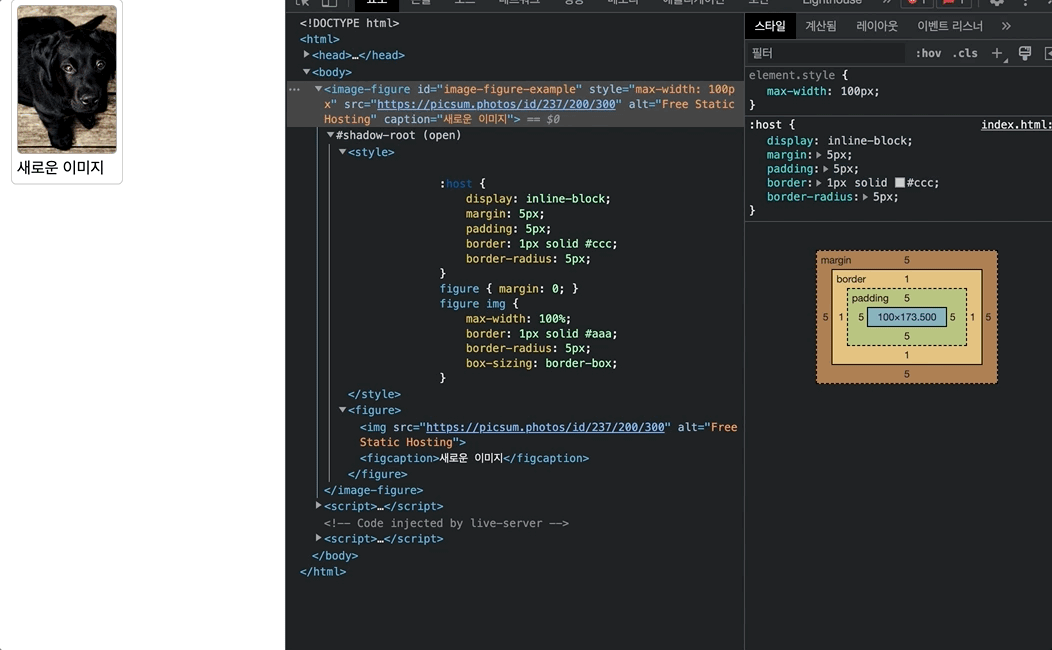
Task: Click the :host selector in the Styles pane
Action: (x=765, y=125)
